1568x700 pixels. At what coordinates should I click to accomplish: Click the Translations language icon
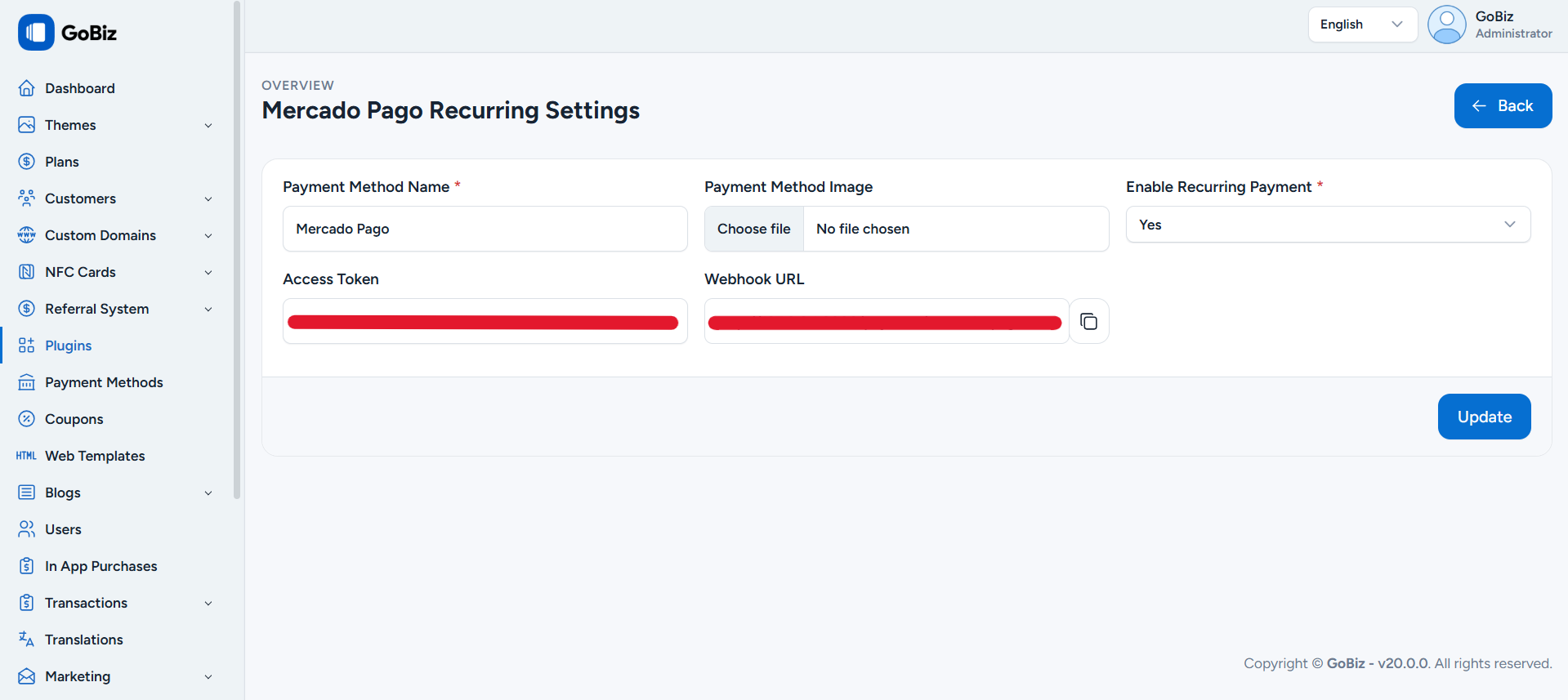click(x=27, y=640)
